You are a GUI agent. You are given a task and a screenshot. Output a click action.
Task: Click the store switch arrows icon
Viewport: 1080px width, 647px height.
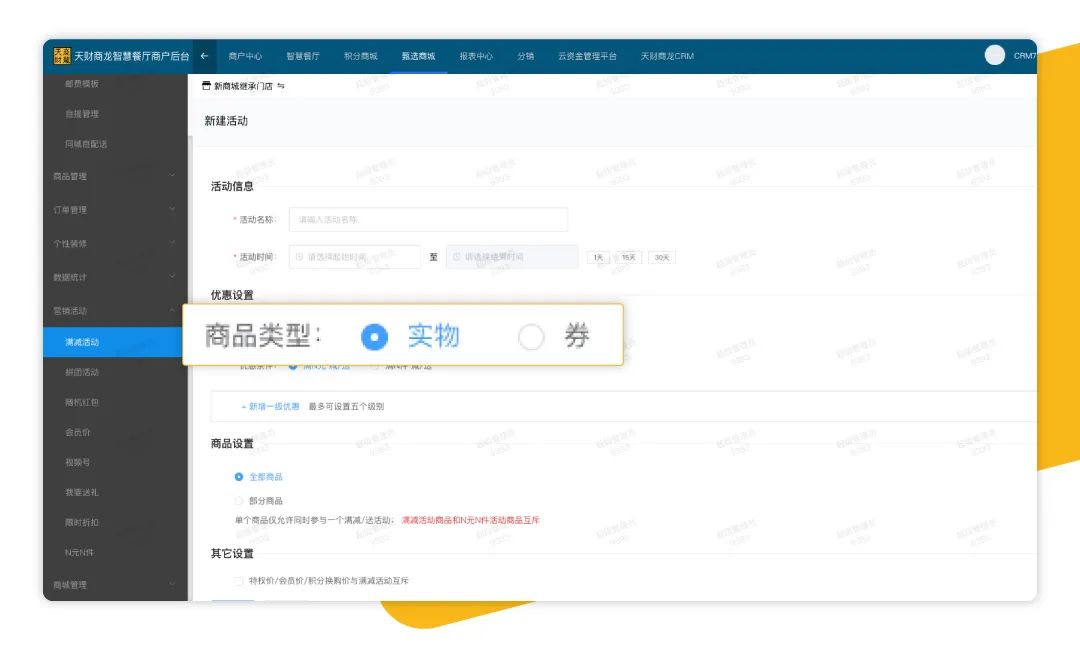[281, 86]
